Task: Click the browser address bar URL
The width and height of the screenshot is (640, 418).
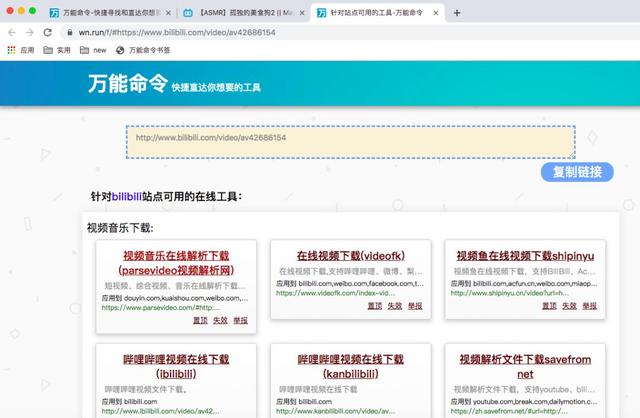Action: (177, 32)
